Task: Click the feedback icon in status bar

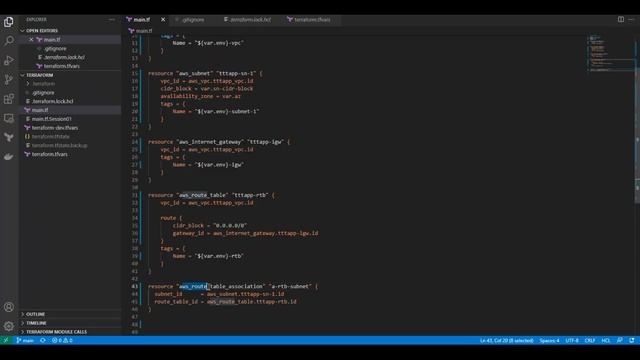Action: click(x=620, y=340)
